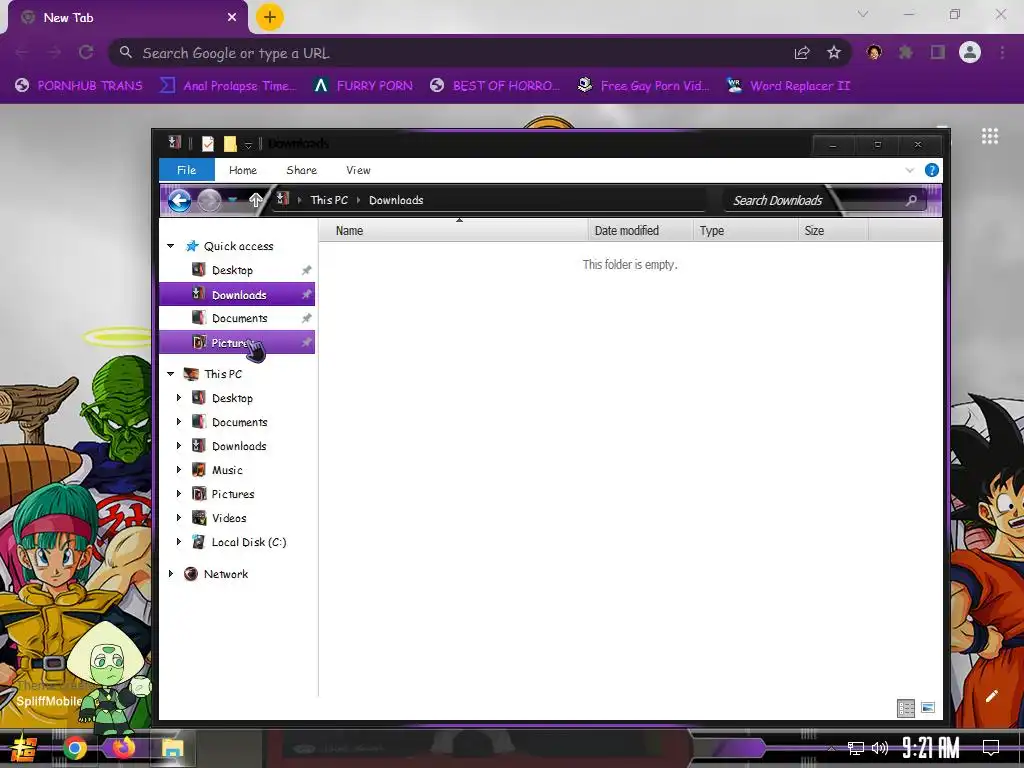
Task: Open pinned Pictures under Quick access
Action: pyautogui.click(x=237, y=342)
